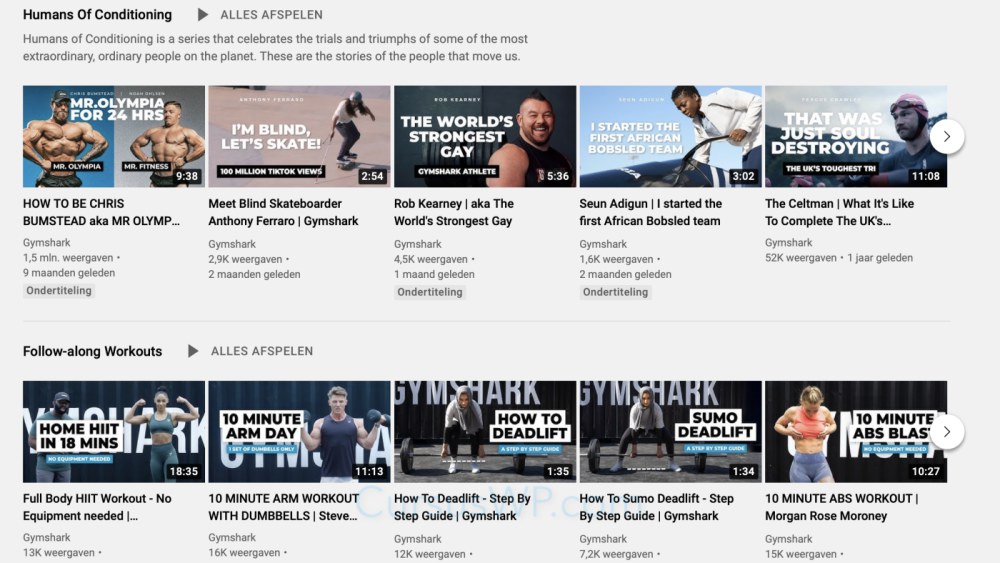1000x563 pixels.
Task: Open 10 Minute Abs Blast thumbnail
Action: (x=856, y=432)
